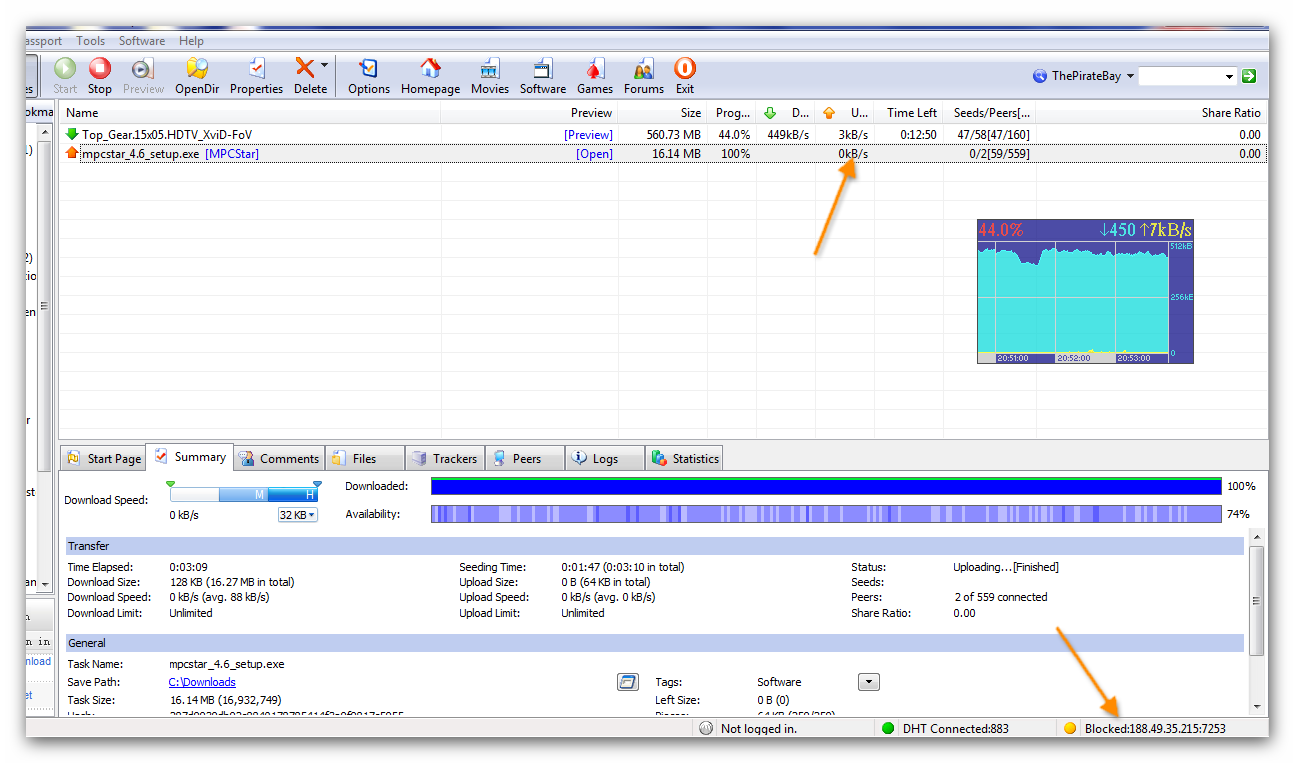This screenshot has width=1295, height=763.
Task: Open the 32 KB speed limit dropdown
Action: pos(297,515)
